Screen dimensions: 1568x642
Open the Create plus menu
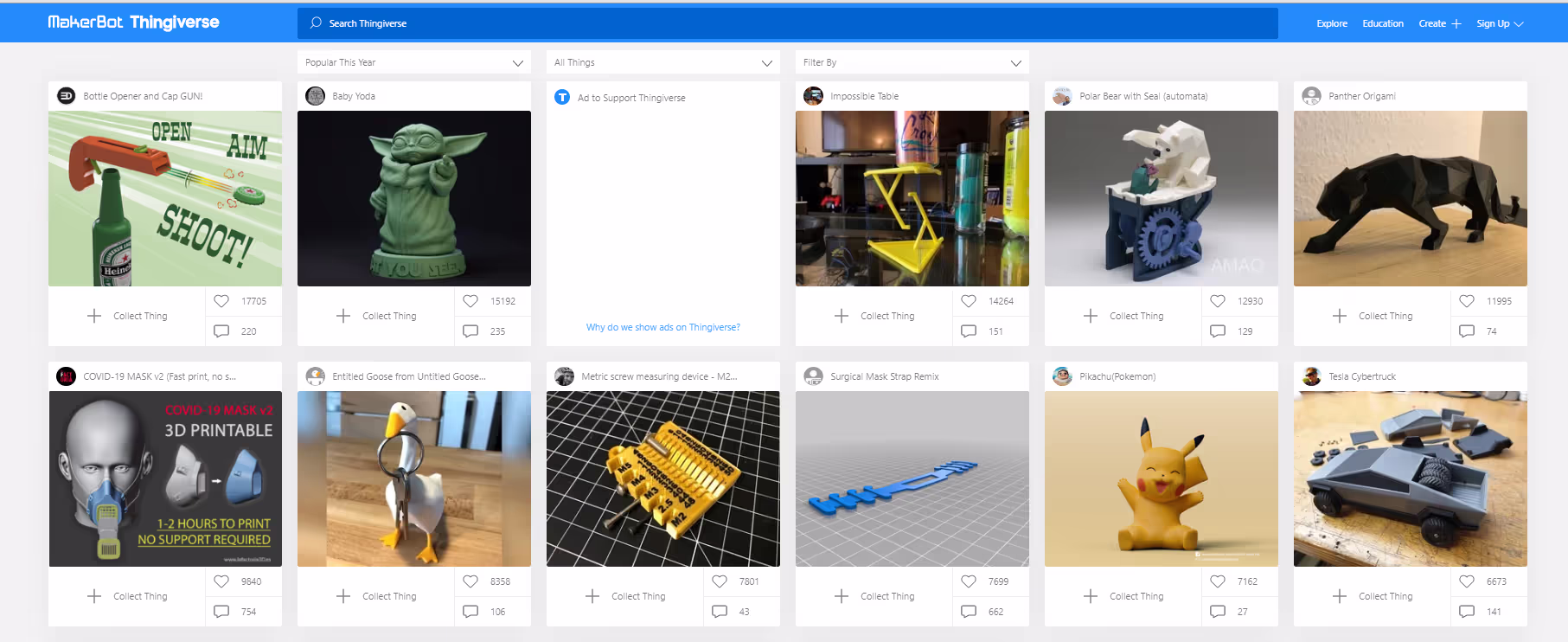[1440, 23]
